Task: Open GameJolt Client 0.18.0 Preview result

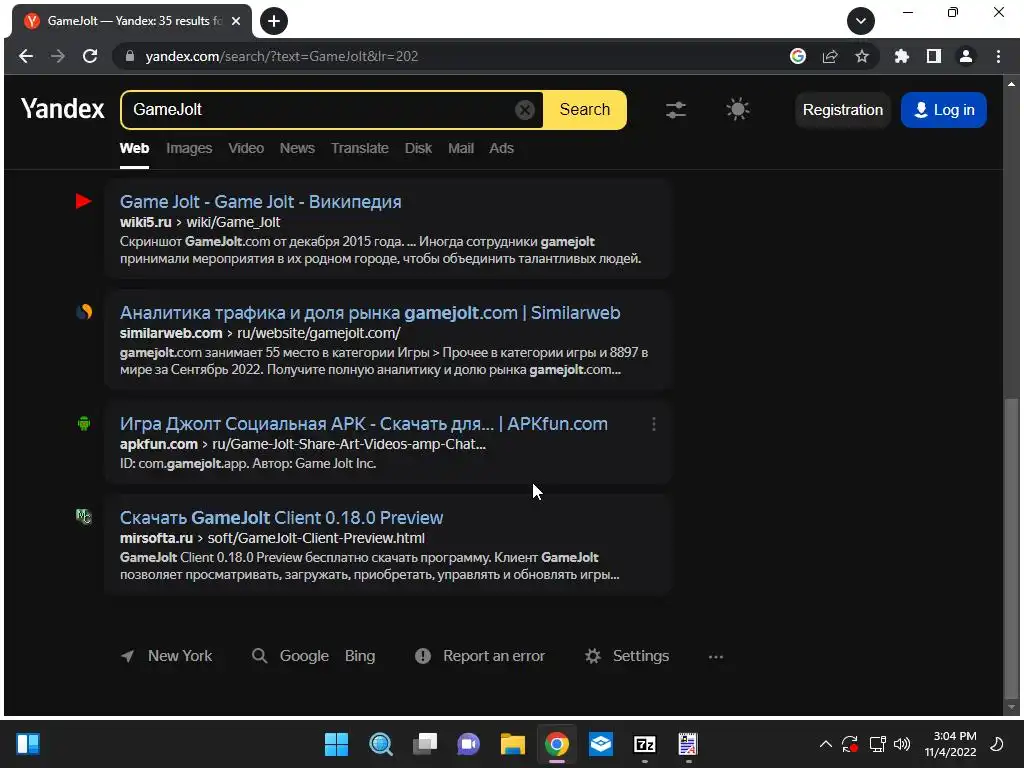Action: (281, 518)
